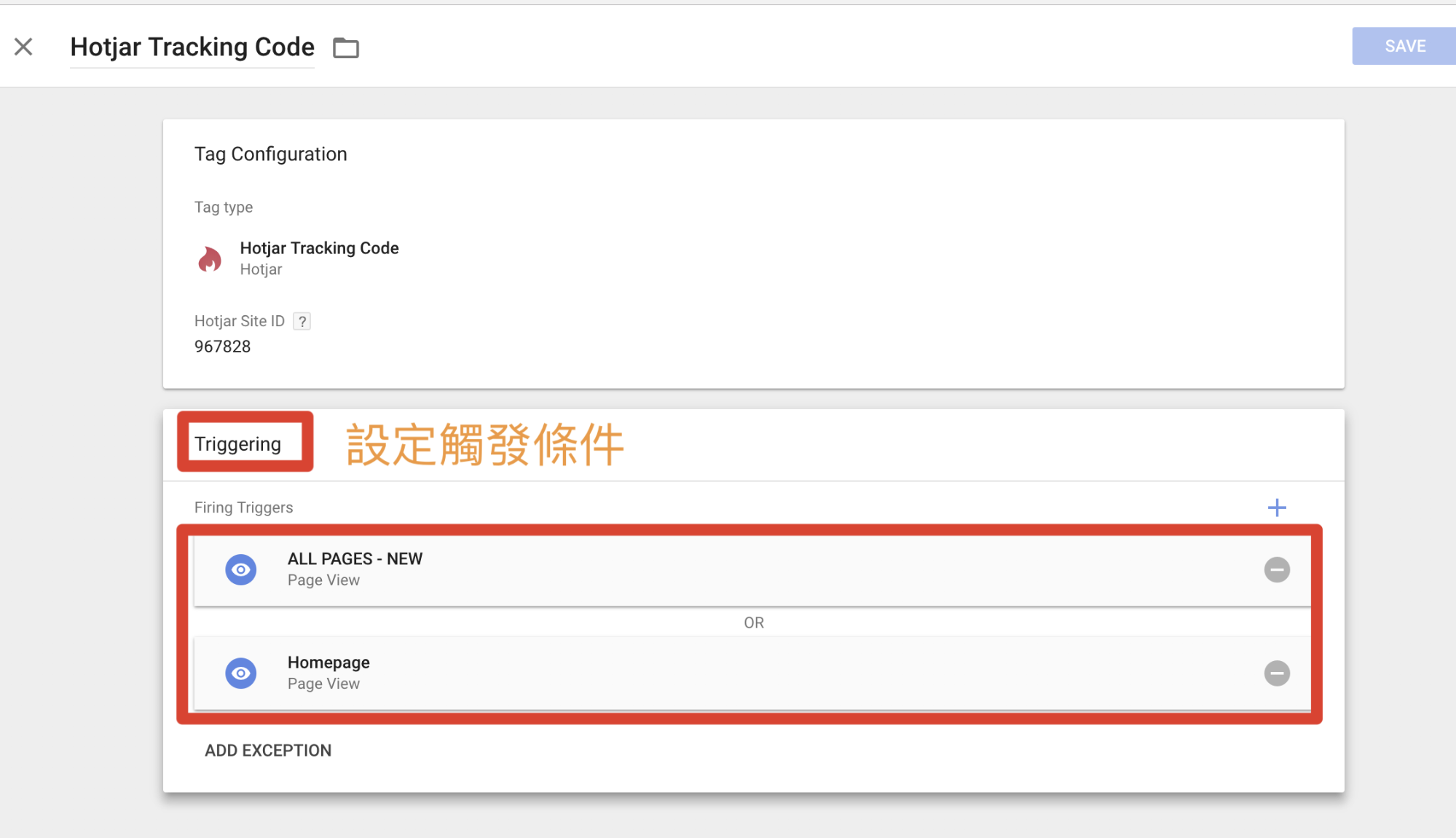Click the Firing Triggers label
Screen dimensions: 1456x838
coord(243,507)
